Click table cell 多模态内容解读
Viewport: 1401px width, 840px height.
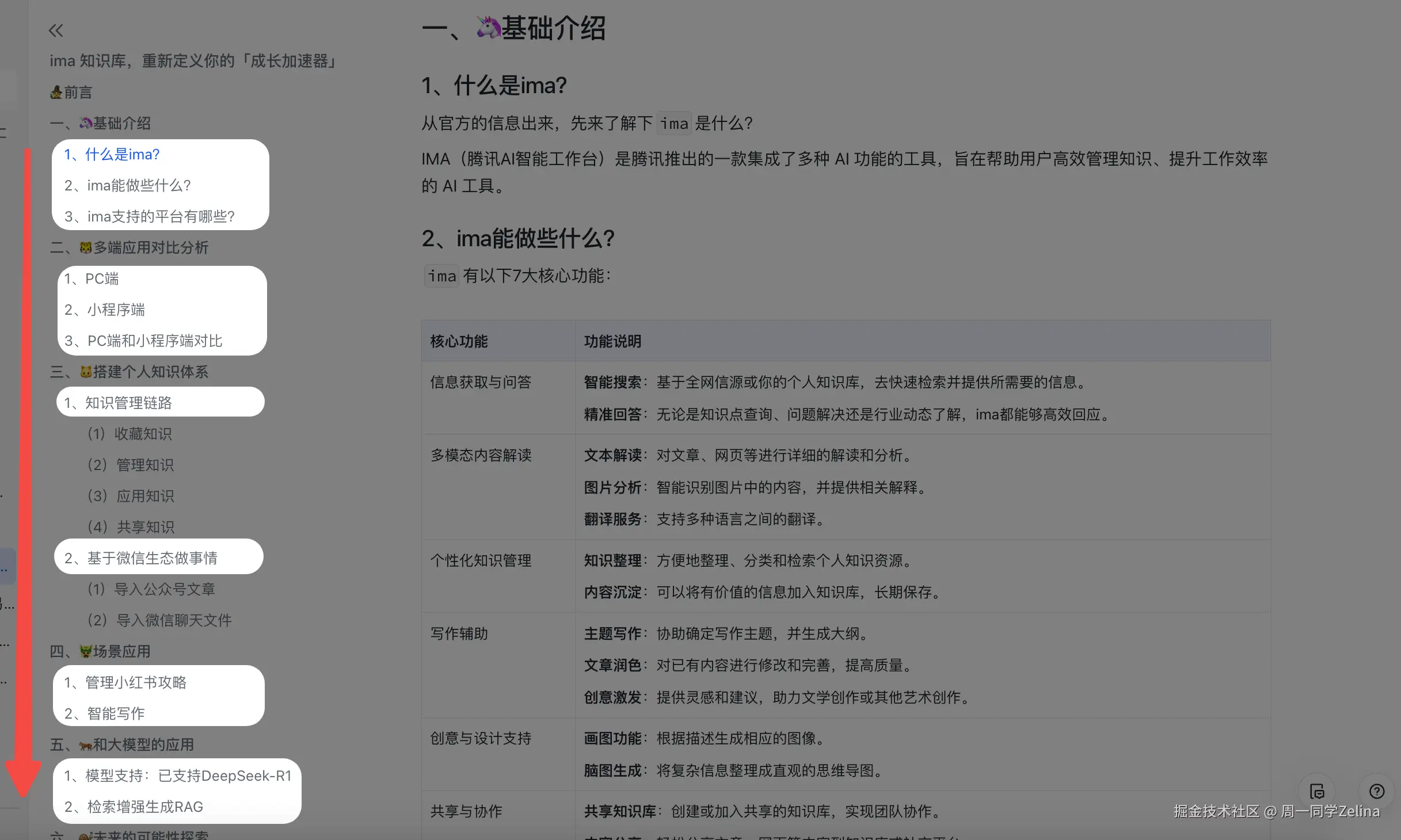tap(481, 455)
